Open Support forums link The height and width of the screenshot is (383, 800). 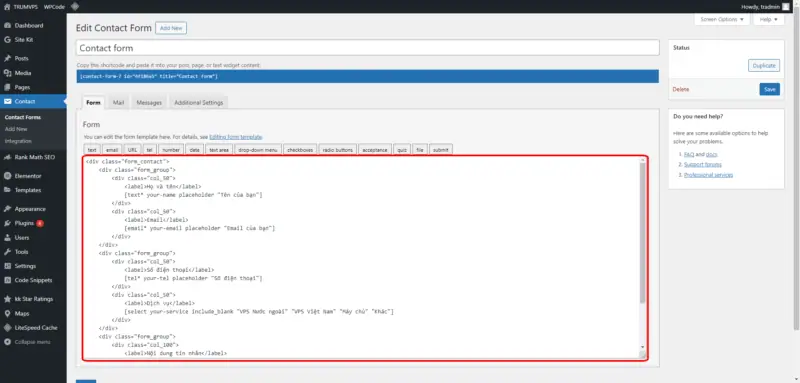(x=703, y=164)
